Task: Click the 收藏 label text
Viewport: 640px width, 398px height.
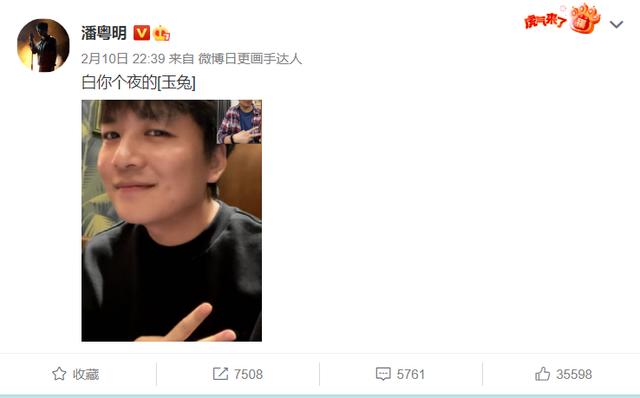Action: (x=86, y=374)
